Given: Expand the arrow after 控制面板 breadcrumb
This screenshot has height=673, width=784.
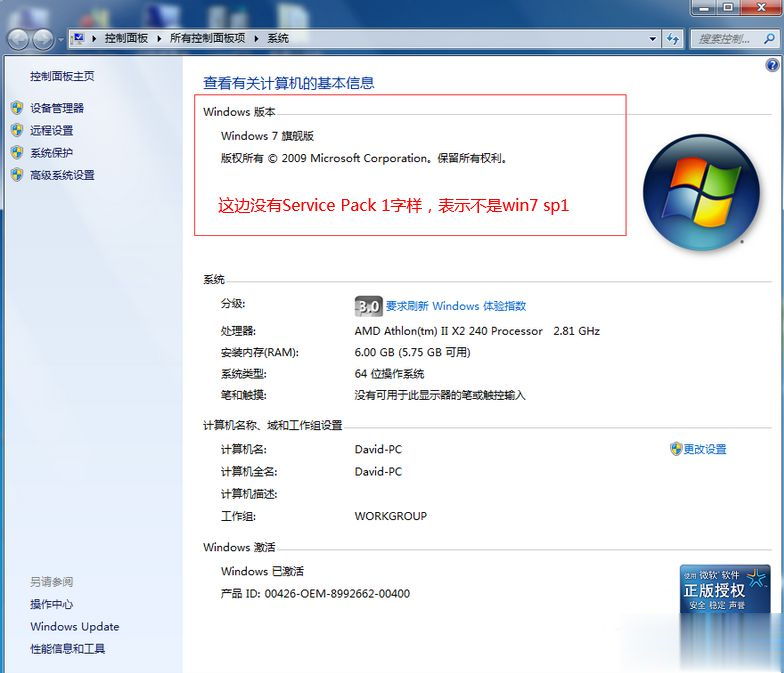Looking at the screenshot, I should click(x=159, y=38).
